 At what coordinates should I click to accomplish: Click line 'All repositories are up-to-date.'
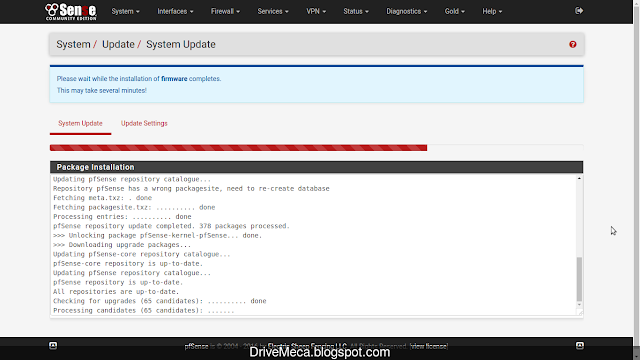pyautogui.click(x=116, y=292)
